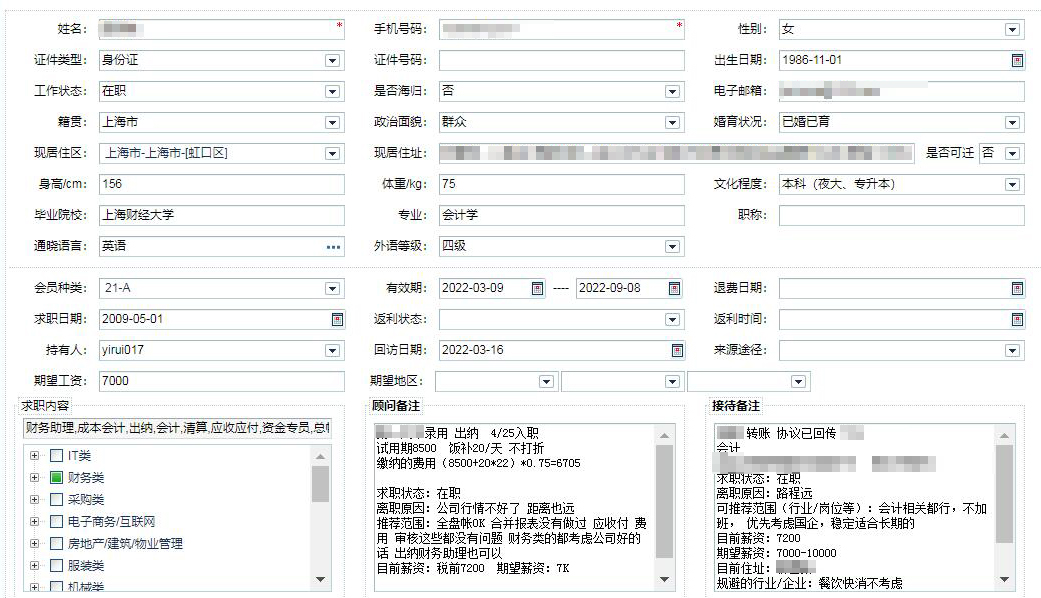This screenshot has width=1041, height=598.
Task: Expand the 房地产/建筑/物业管理 tree node
Action: point(35,544)
